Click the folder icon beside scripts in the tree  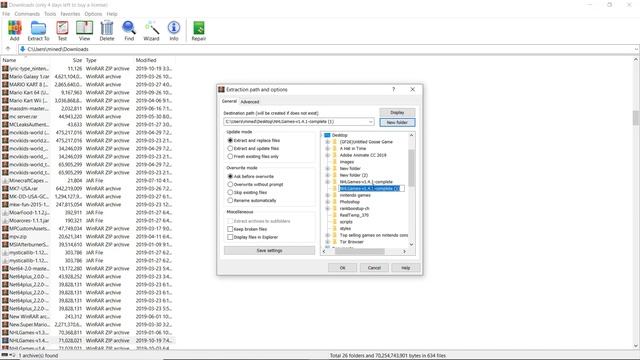335,222
